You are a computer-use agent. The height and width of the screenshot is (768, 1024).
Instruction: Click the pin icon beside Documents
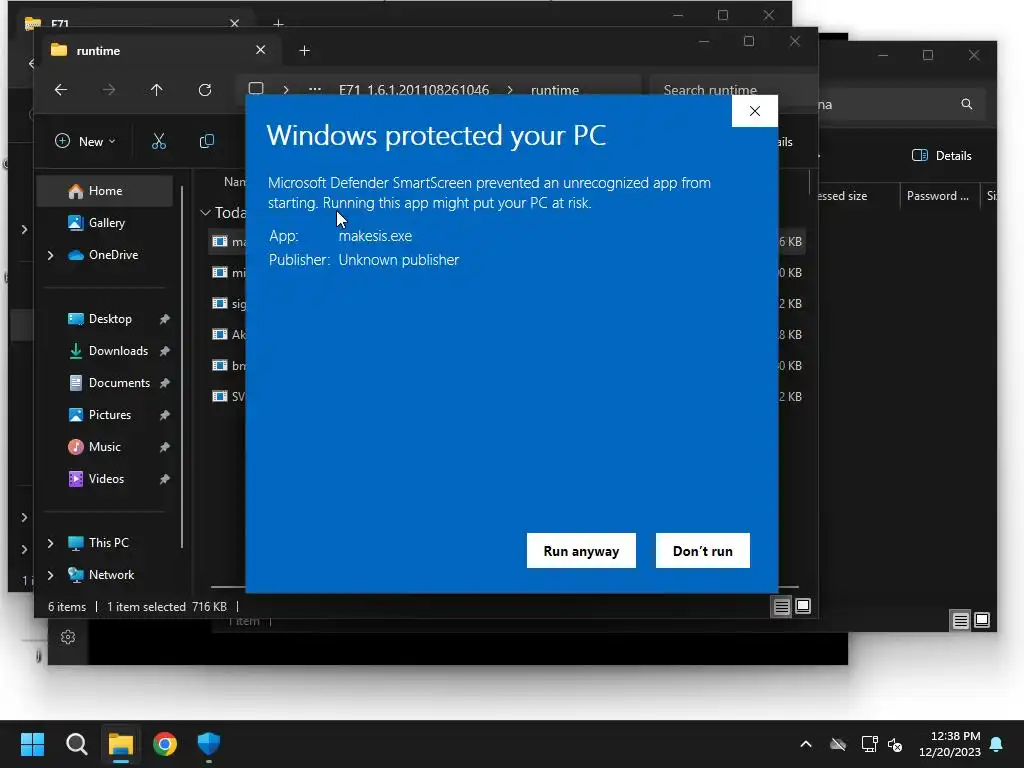point(165,383)
